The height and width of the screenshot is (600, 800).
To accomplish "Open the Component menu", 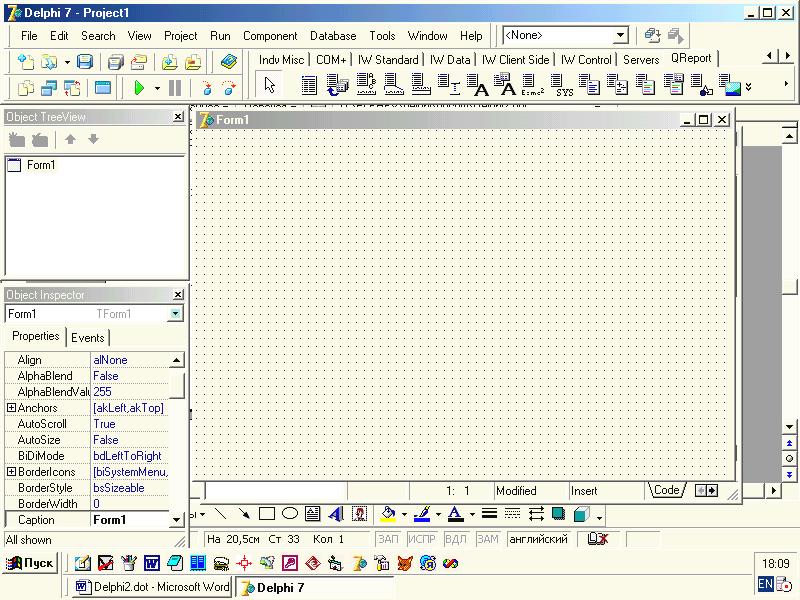I will 270,36.
